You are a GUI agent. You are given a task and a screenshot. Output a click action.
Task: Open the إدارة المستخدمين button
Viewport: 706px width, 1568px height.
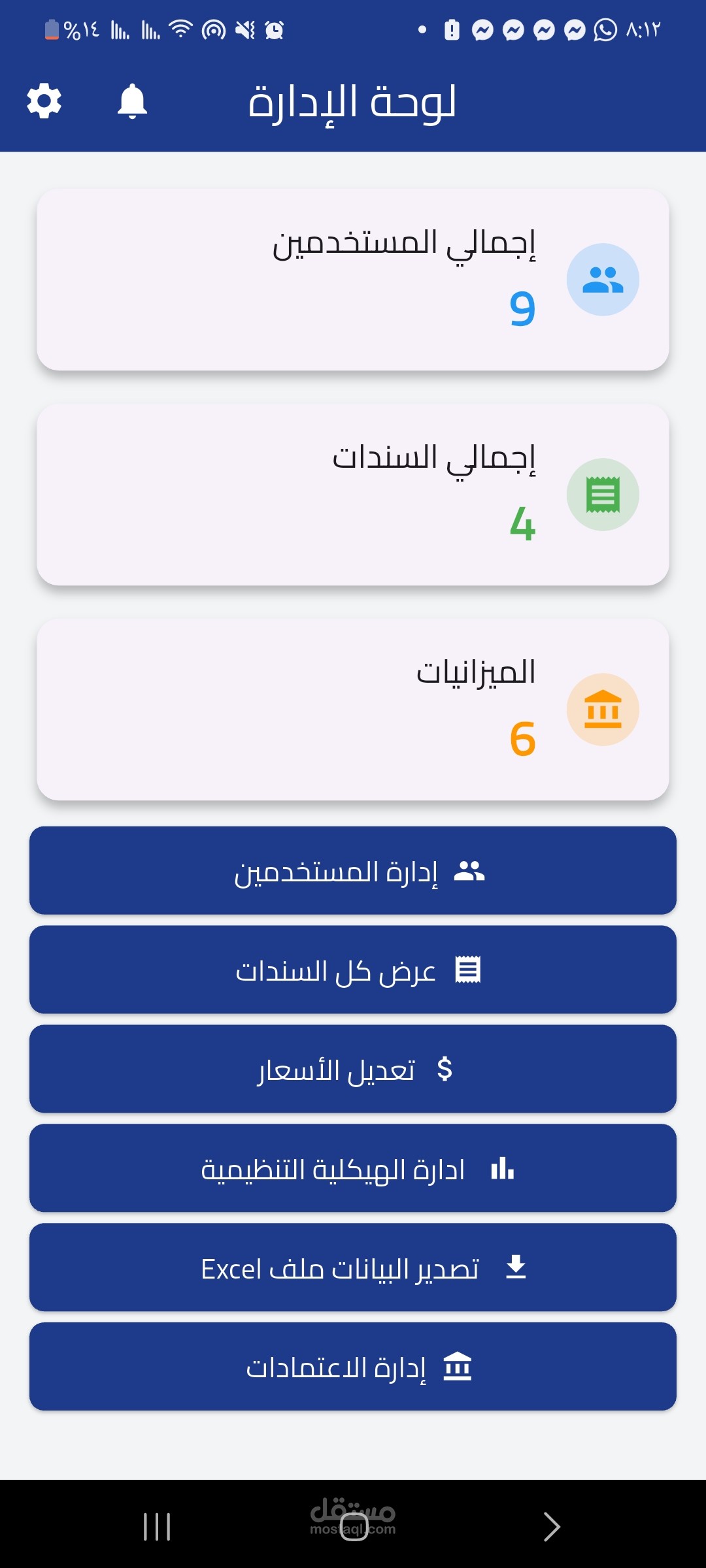point(353,870)
